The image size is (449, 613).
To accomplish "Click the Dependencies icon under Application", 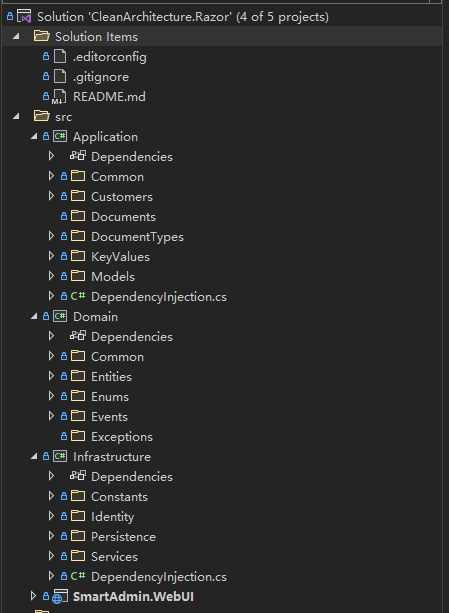I will point(78,156).
